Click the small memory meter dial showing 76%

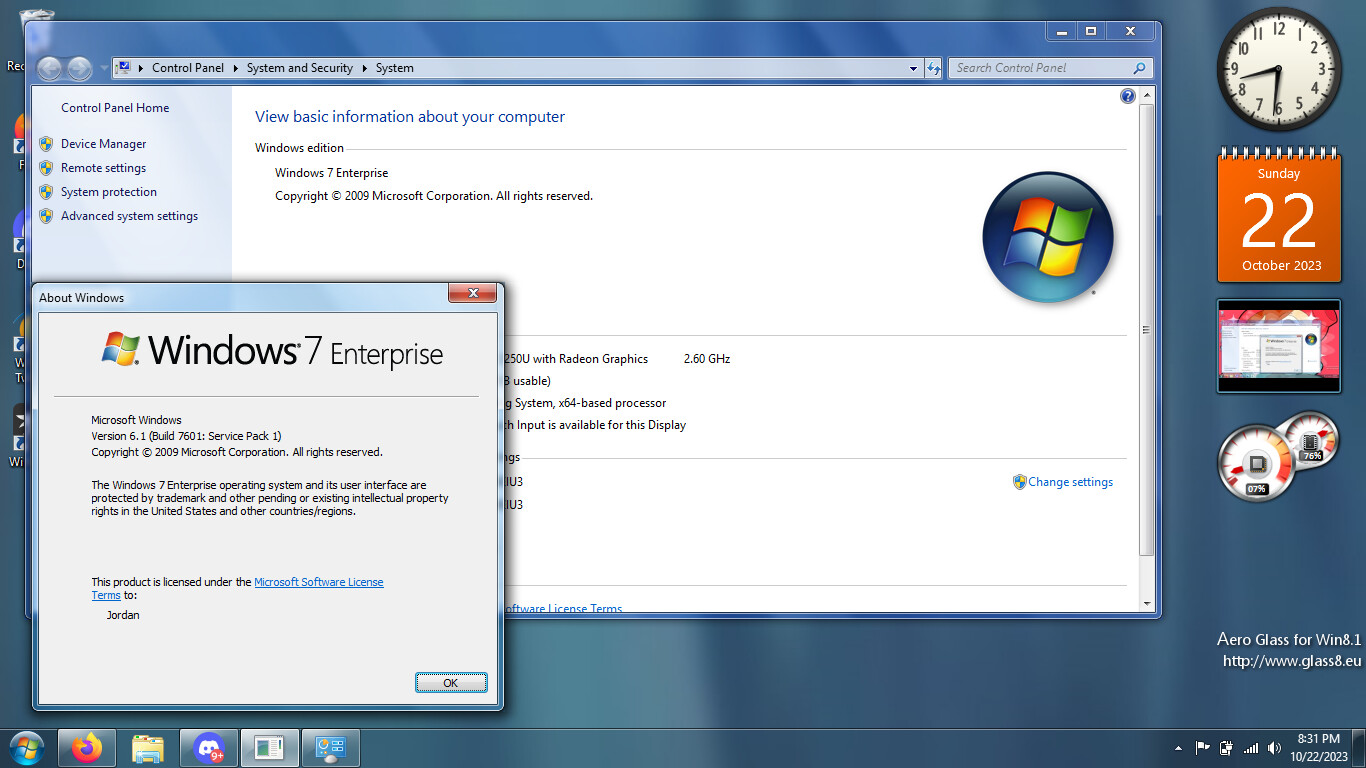(1311, 439)
